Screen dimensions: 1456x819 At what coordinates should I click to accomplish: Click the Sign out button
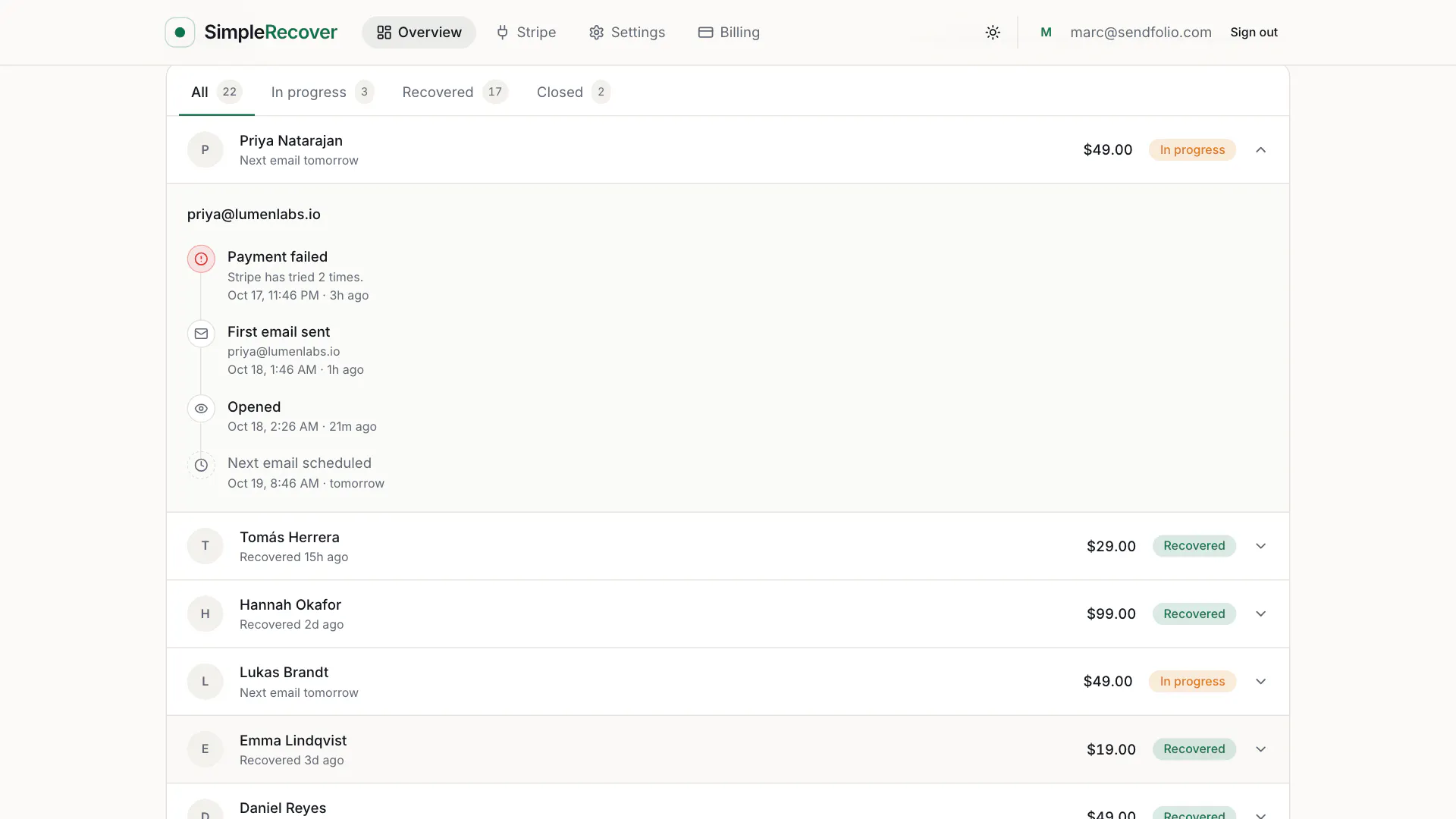(x=1254, y=32)
